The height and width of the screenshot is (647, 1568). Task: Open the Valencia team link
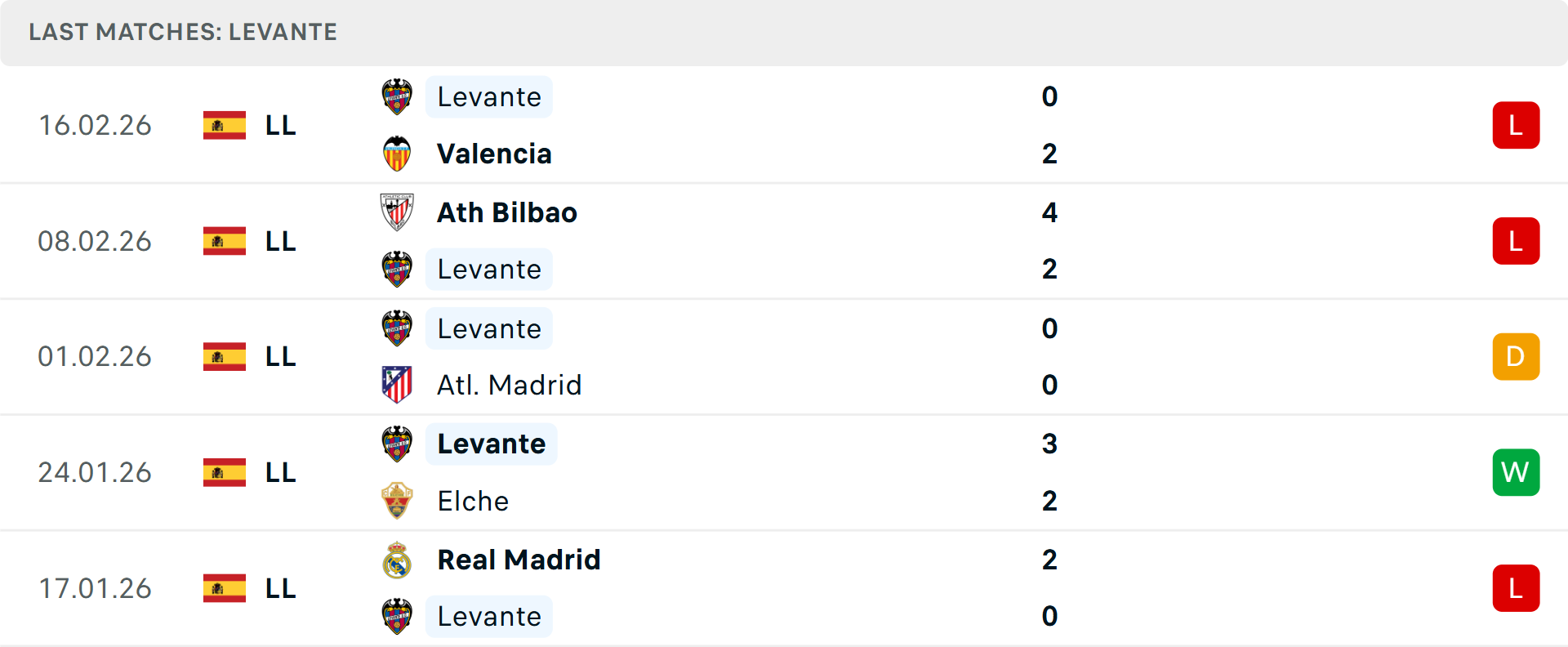pos(494,154)
